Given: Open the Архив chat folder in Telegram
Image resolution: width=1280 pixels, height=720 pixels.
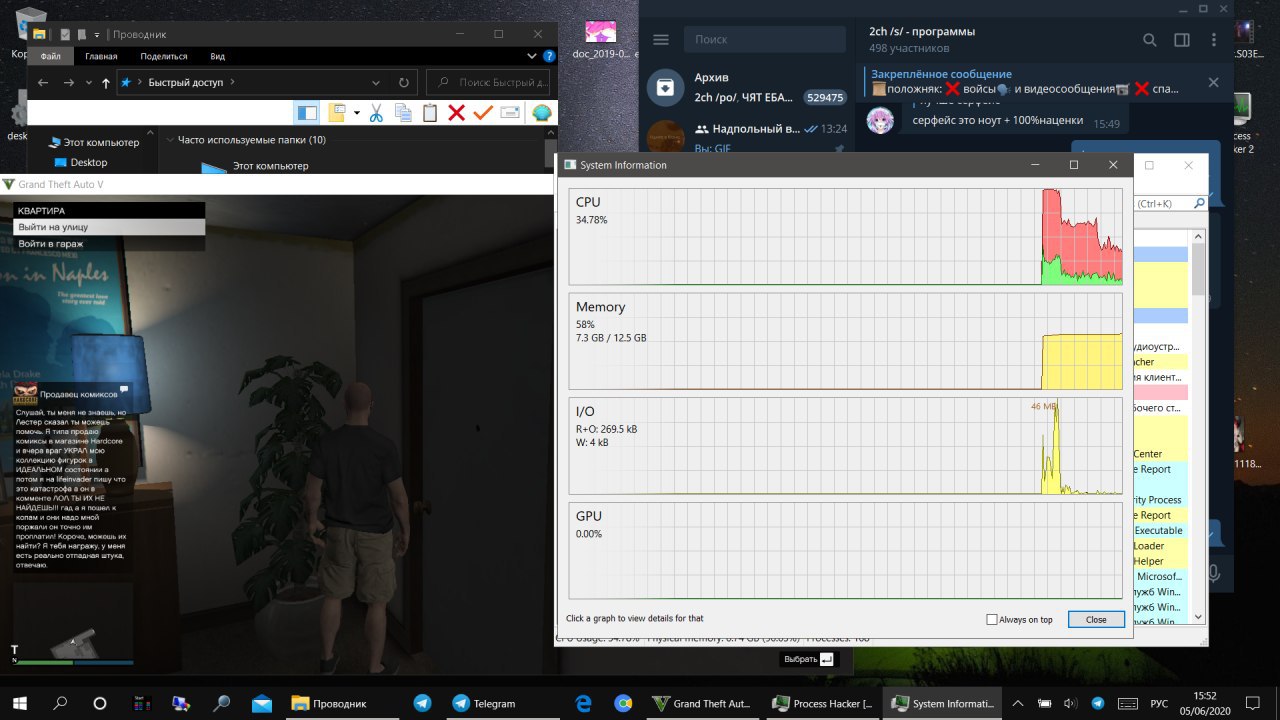Looking at the screenshot, I should click(748, 87).
